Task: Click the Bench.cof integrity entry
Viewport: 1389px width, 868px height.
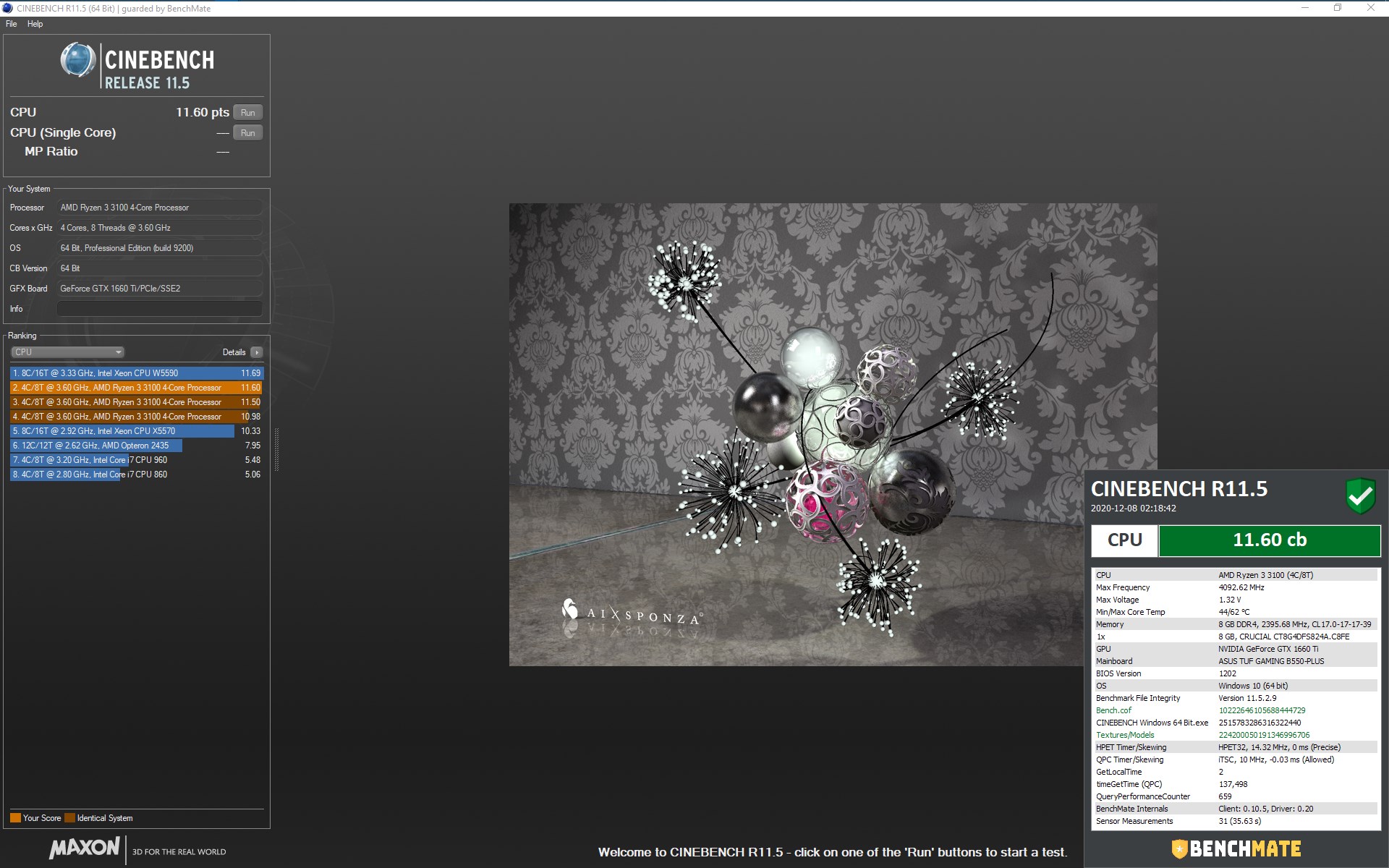Action: pos(1236,710)
